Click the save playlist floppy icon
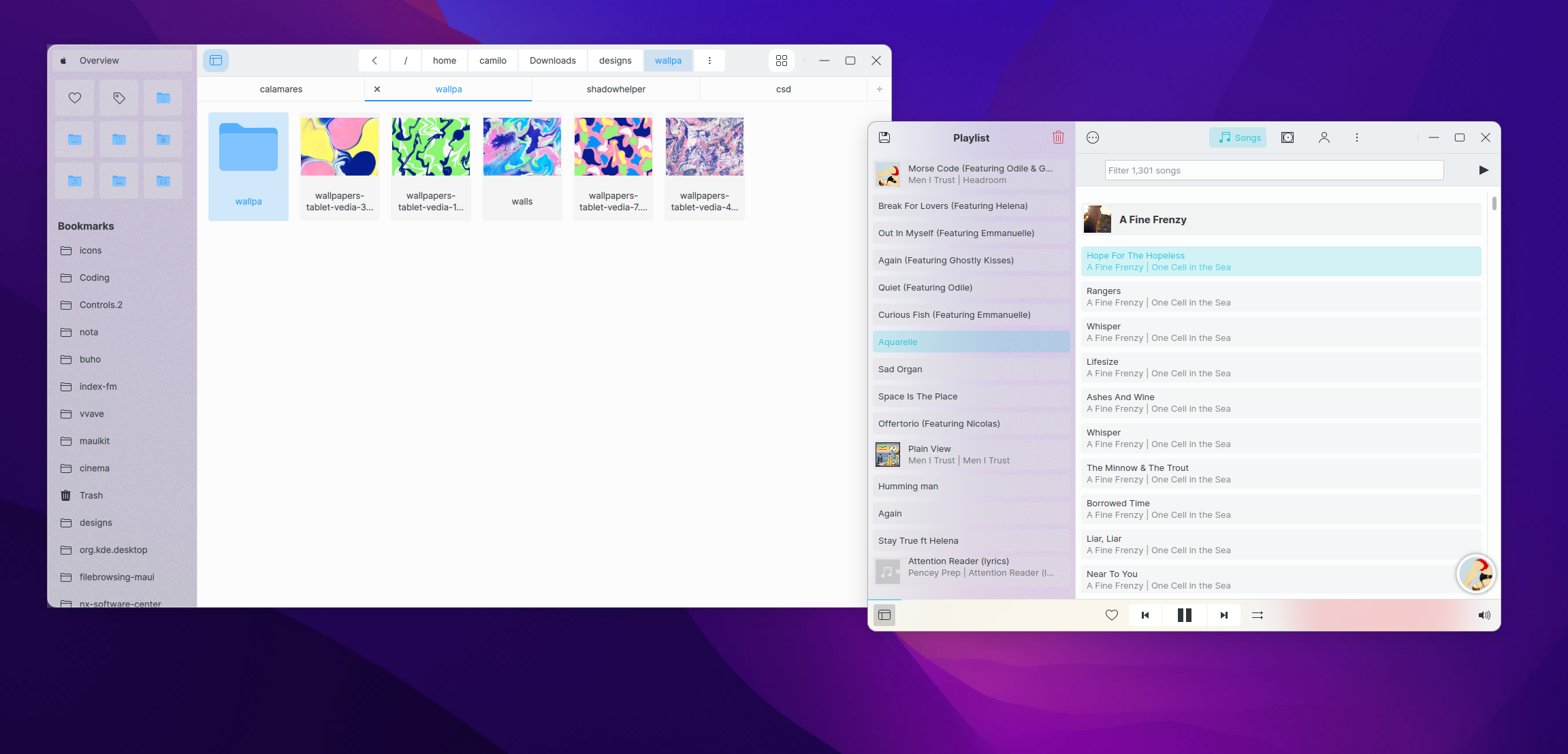This screenshot has height=754, width=1568. point(884,137)
